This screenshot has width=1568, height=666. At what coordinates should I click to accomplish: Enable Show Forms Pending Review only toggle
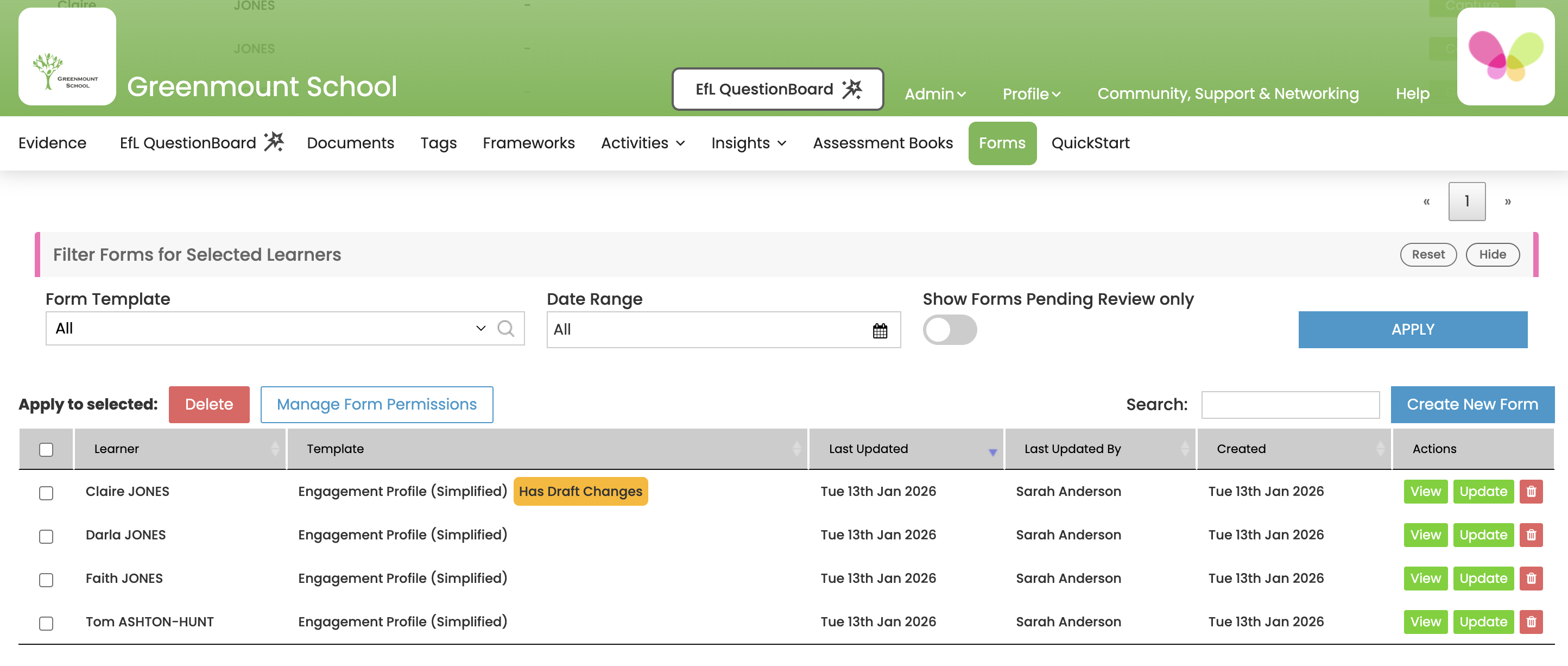tap(950, 330)
